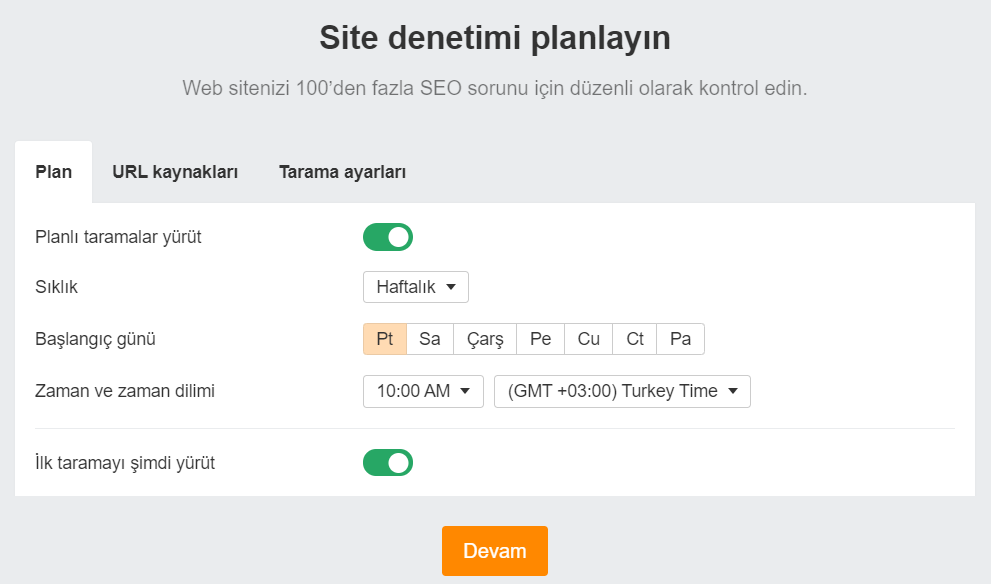Select 'Pt' as the start day
Screen dimensions: 991x584
(x=385, y=339)
